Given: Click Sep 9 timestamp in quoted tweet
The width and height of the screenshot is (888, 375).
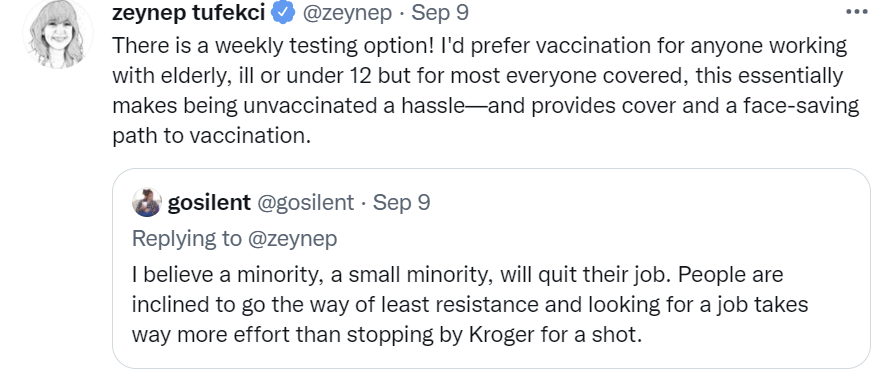Looking at the screenshot, I should click(402, 202).
